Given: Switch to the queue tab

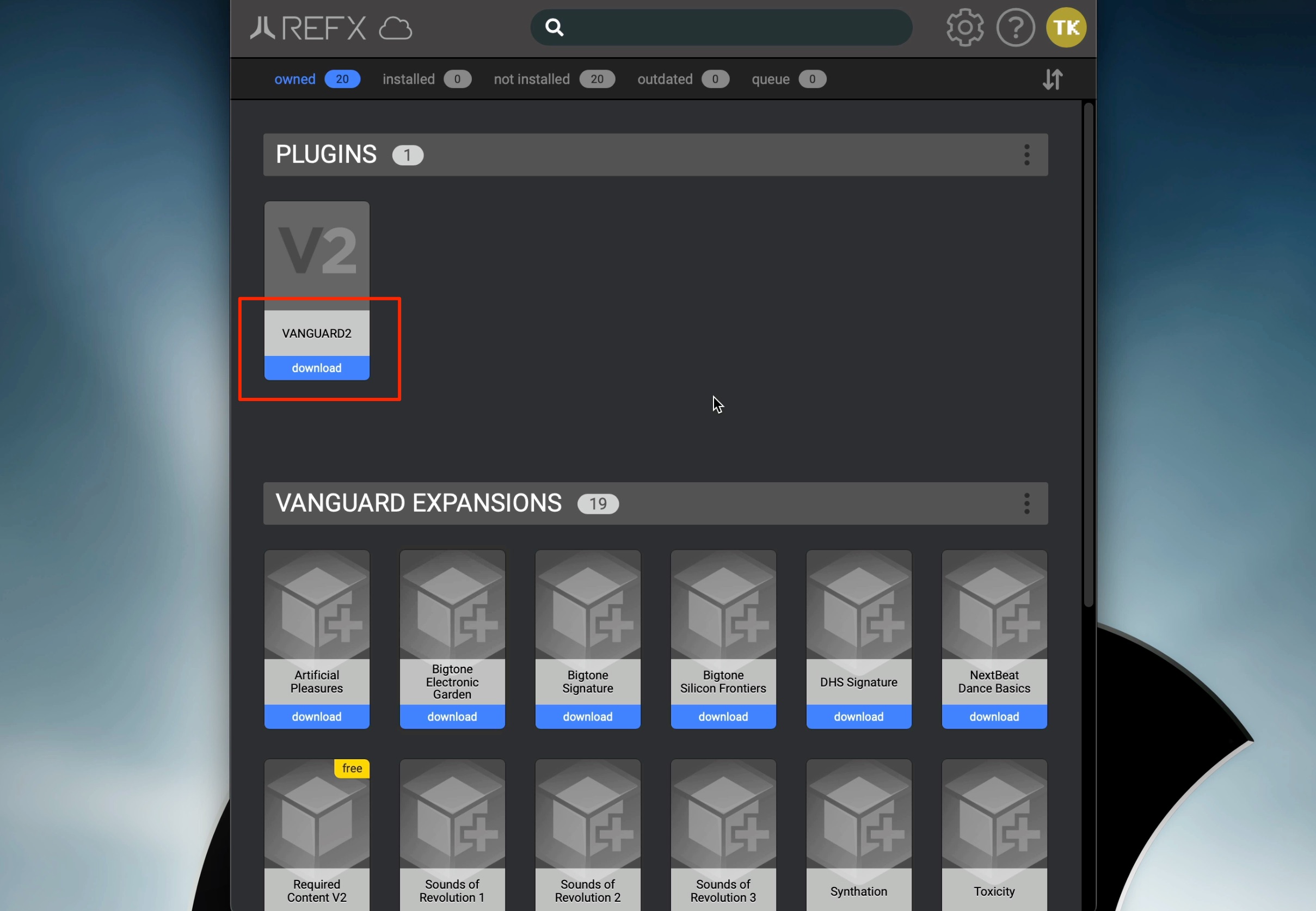Looking at the screenshot, I should click(789, 79).
